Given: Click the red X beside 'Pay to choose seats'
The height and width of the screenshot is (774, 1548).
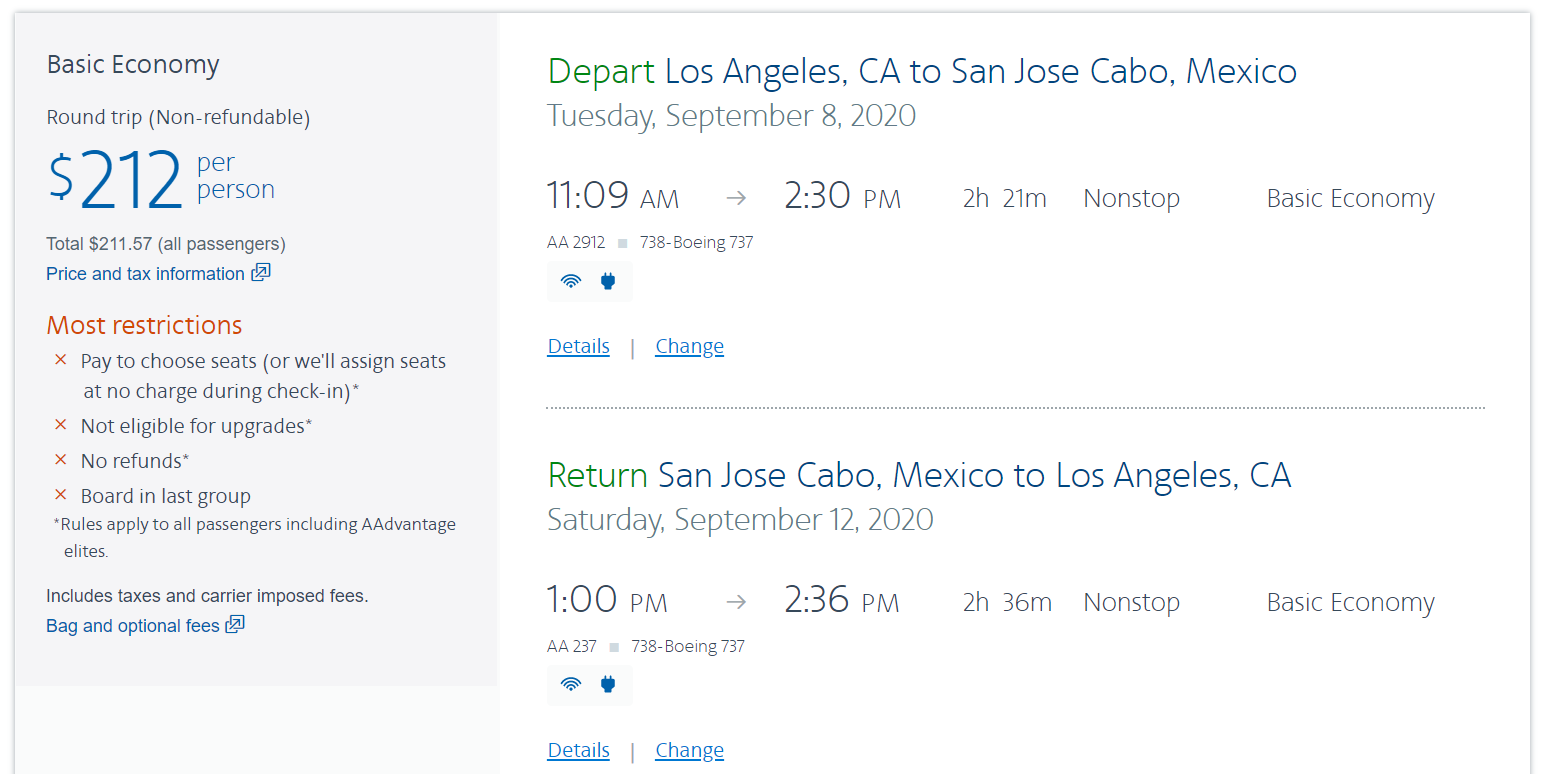Looking at the screenshot, I should [x=61, y=360].
